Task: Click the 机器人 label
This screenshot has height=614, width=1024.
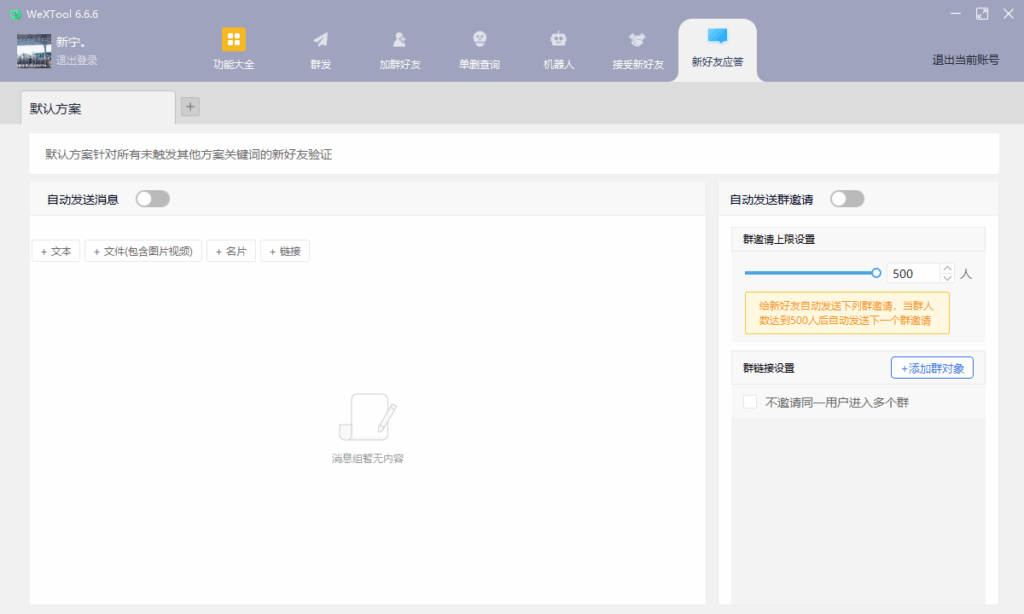Action: (x=558, y=65)
